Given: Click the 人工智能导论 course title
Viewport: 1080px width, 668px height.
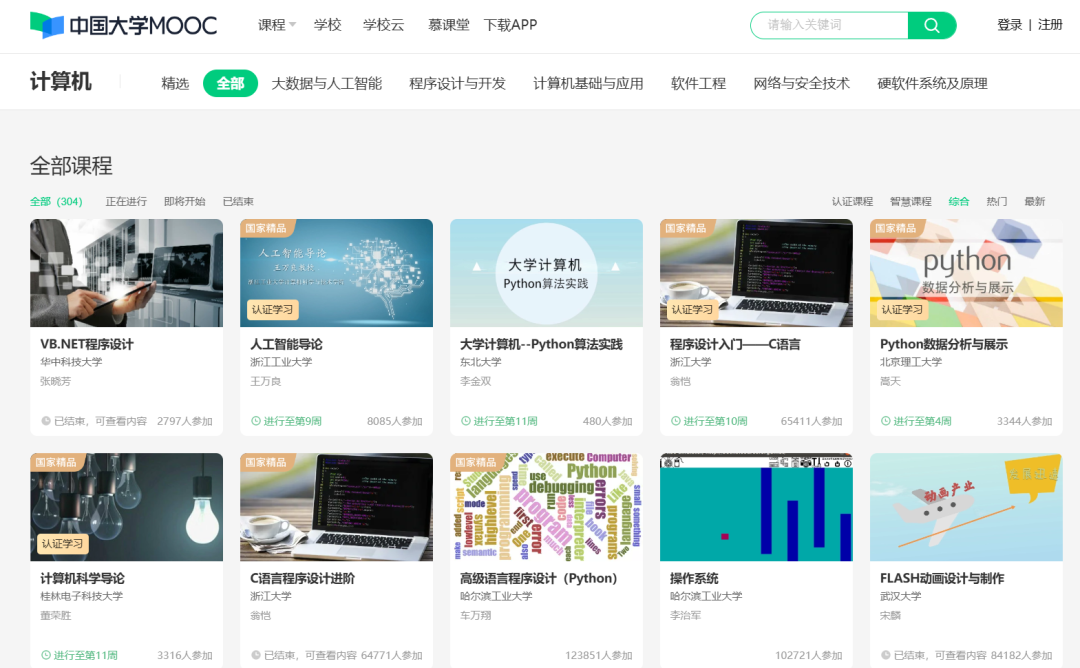Looking at the screenshot, I should coord(287,344).
